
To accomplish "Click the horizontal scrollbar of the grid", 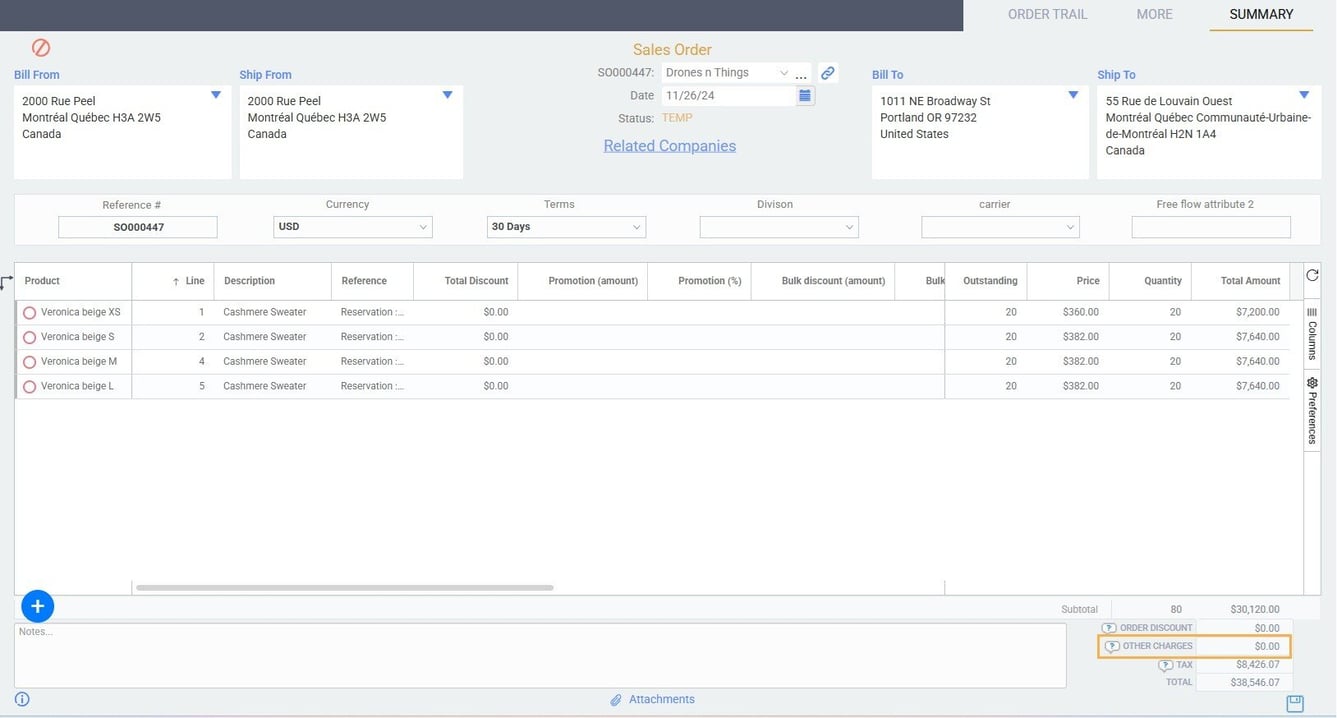I will click(x=344, y=588).
